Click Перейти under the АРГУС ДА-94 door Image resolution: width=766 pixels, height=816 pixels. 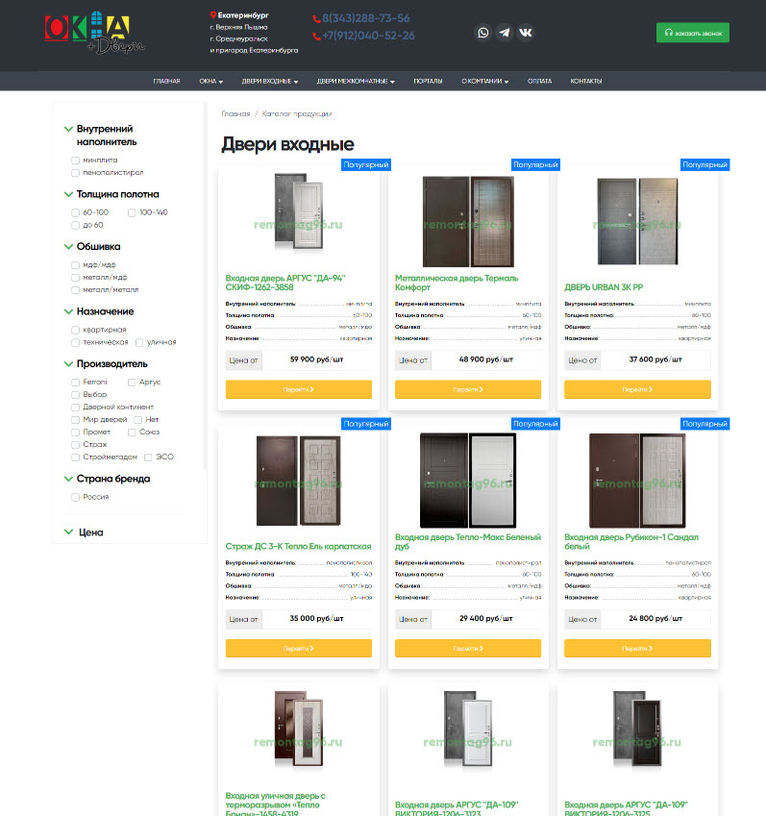tap(299, 389)
